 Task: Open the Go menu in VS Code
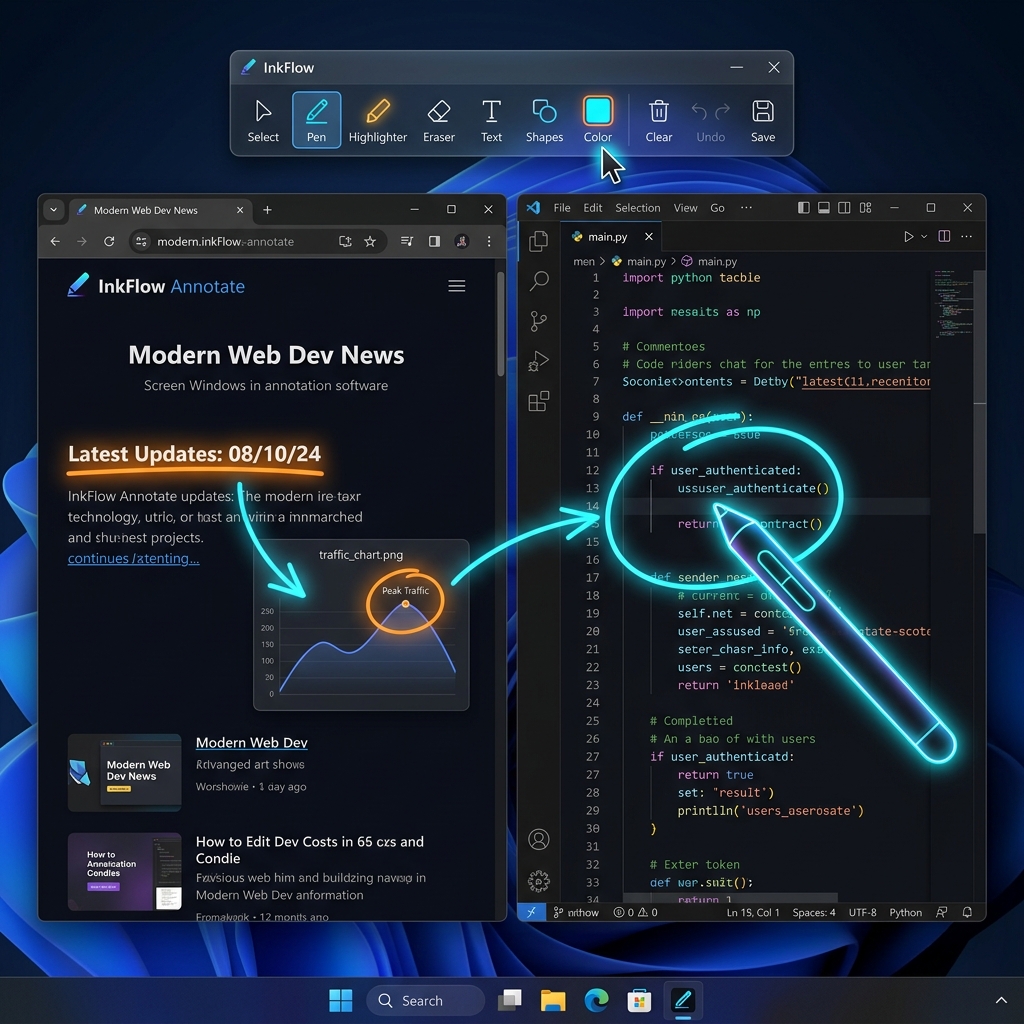point(717,208)
